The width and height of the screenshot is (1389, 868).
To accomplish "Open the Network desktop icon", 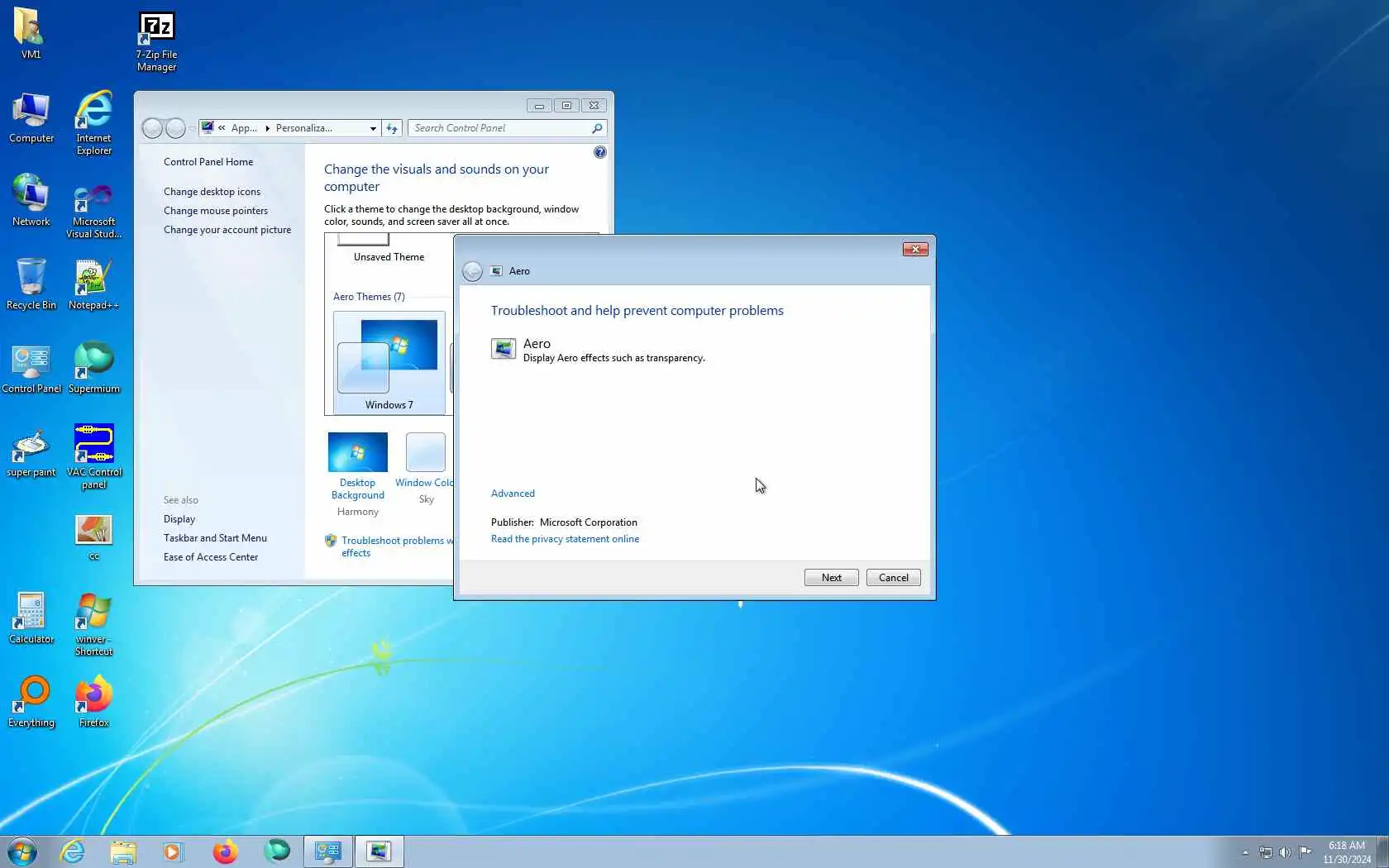I will pyautogui.click(x=31, y=200).
